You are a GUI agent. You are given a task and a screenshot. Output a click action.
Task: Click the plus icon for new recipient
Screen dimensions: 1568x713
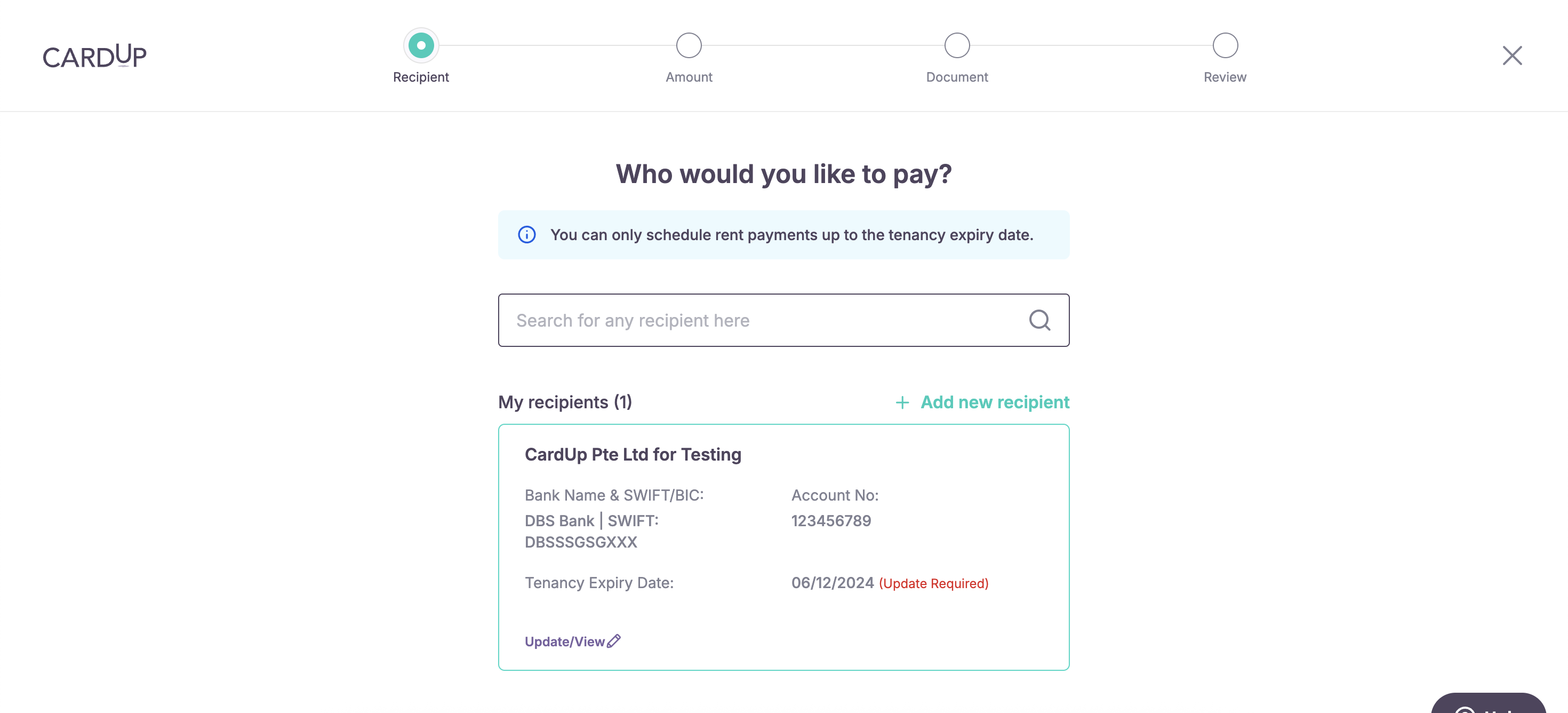902,402
